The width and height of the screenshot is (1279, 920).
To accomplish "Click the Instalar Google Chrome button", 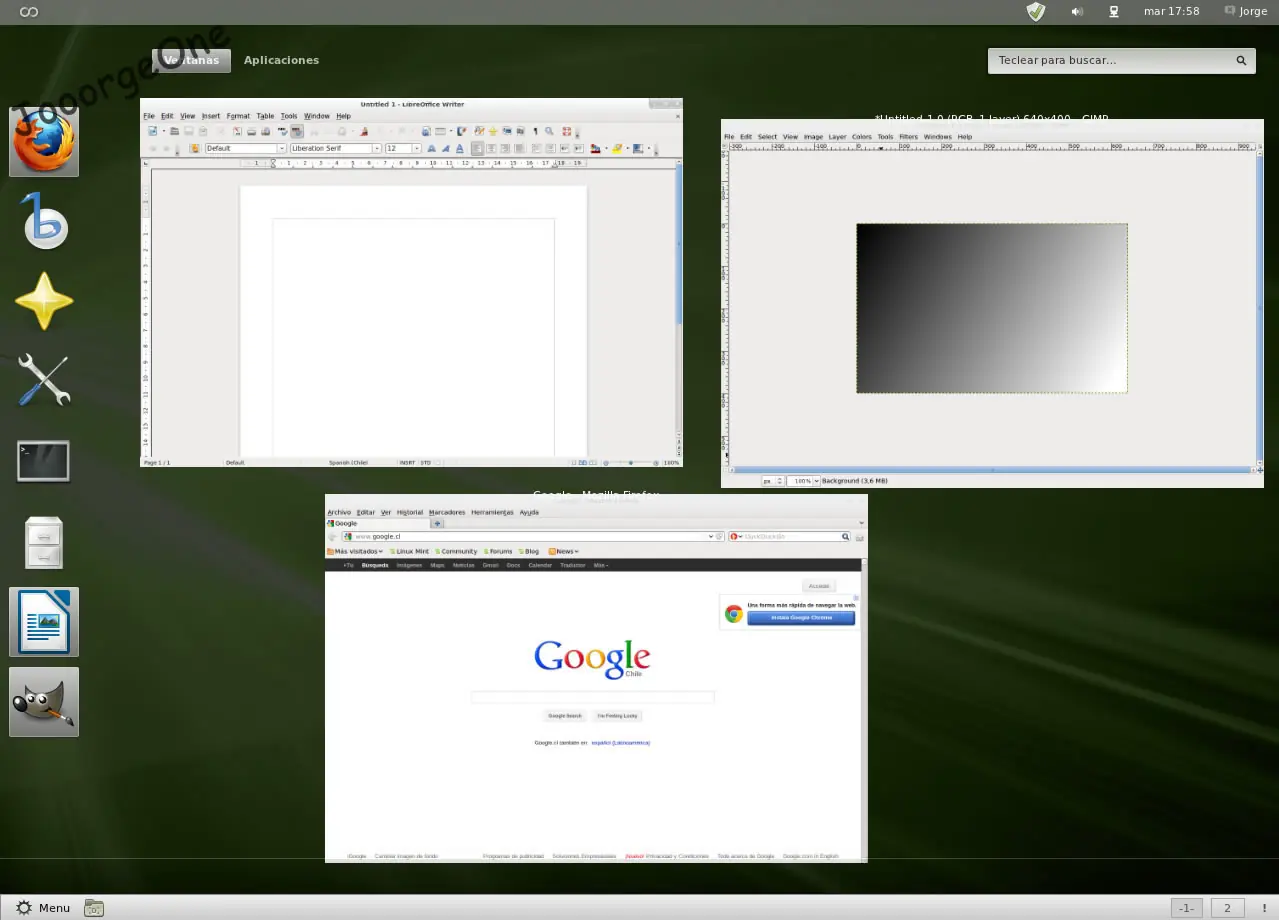I will coord(801,618).
